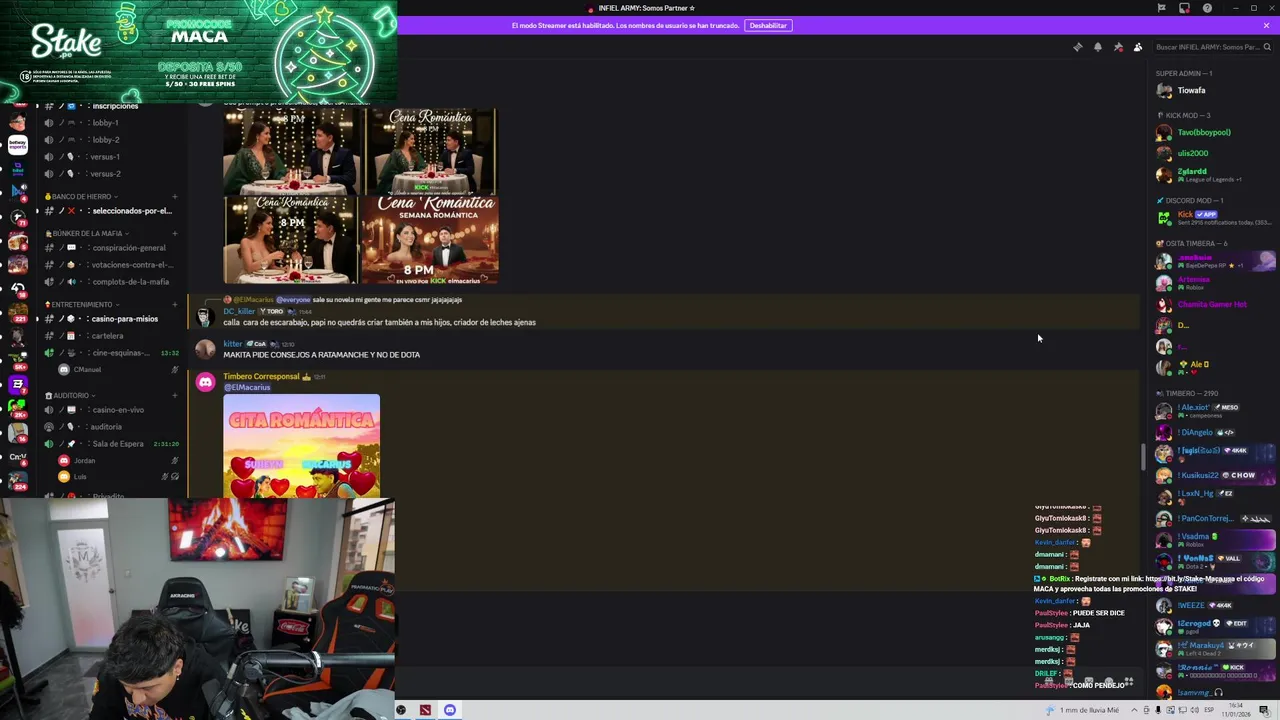
Task: Click the search magnifier icon
Action: click(1267, 47)
